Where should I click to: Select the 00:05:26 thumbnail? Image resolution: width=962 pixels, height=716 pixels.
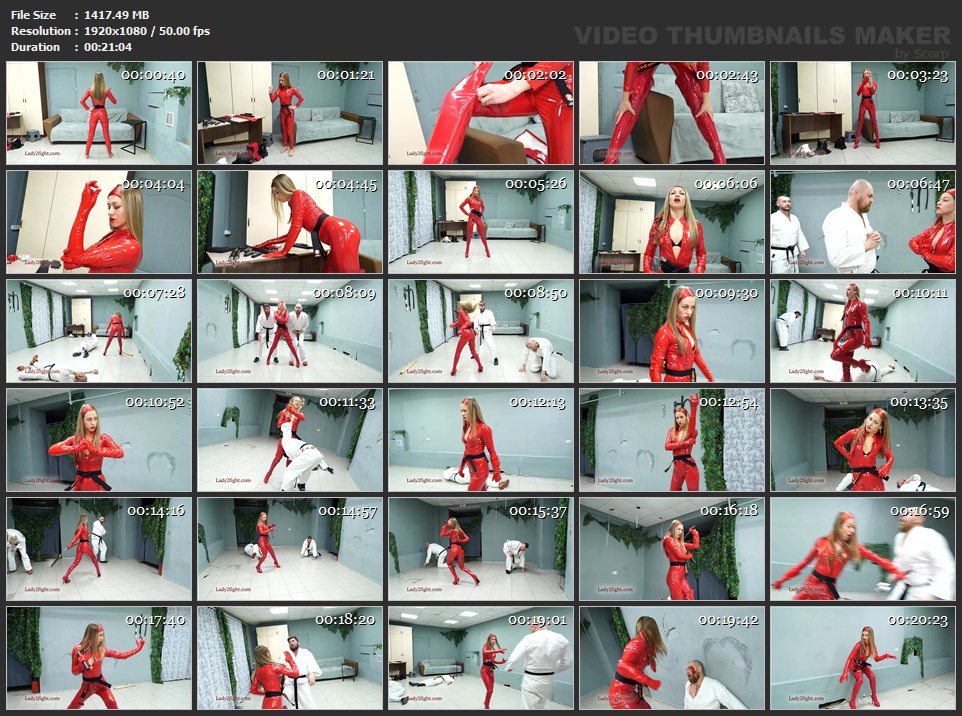pyautogui.click(x=481, y=222)
